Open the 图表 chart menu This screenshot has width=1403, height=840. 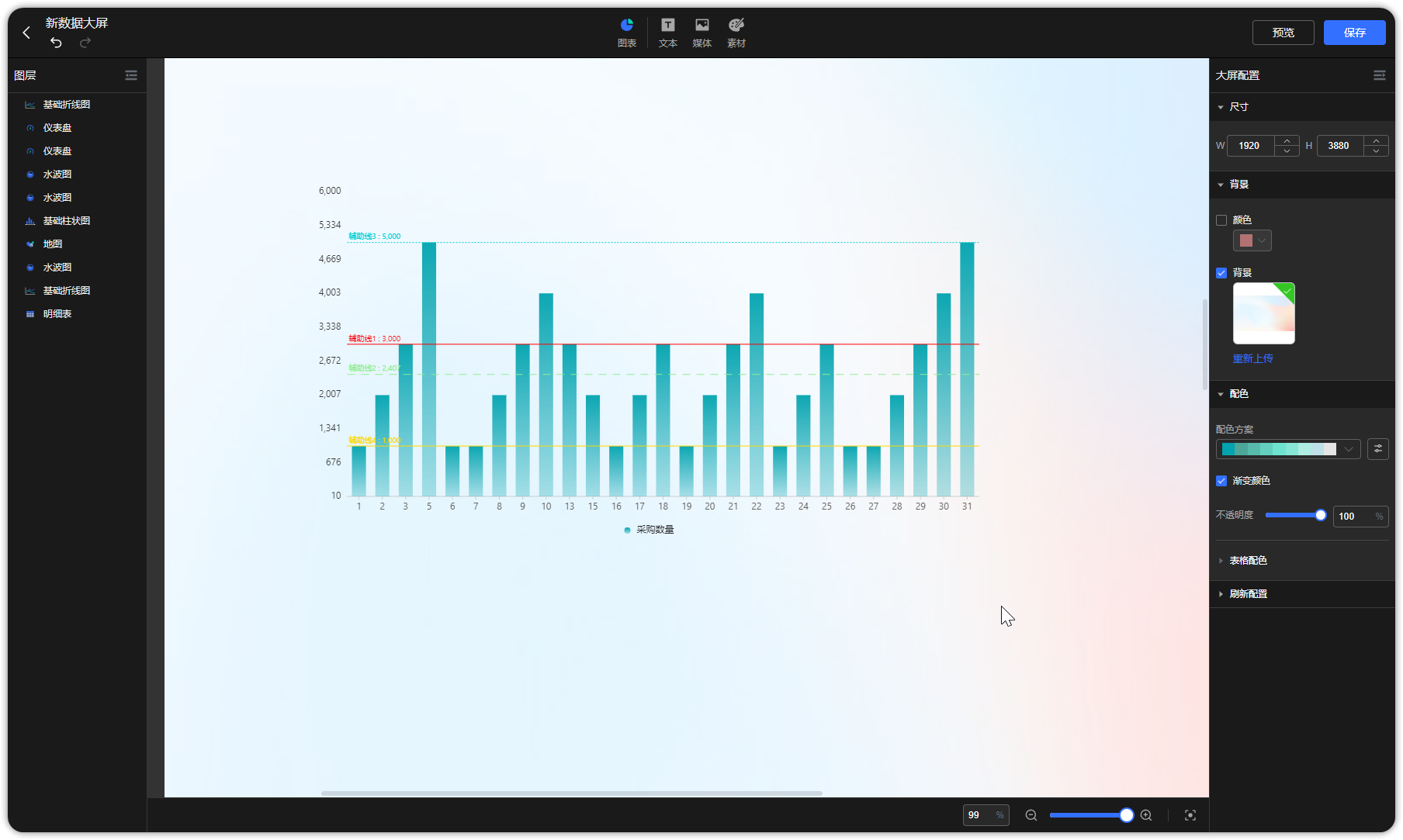627,33
